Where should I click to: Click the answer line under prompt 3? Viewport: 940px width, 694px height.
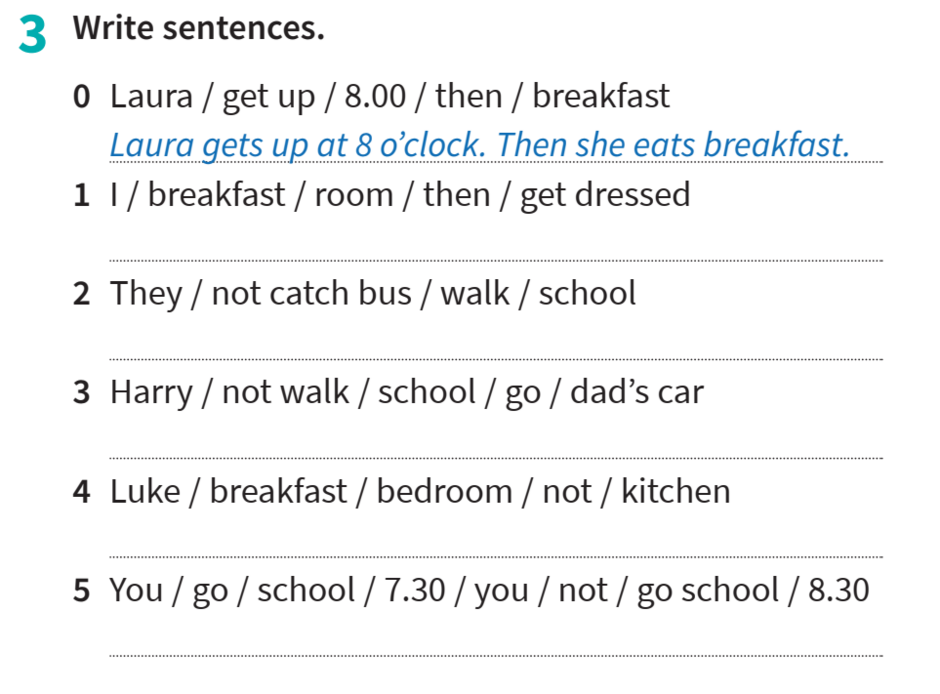(x=496, y=458)
